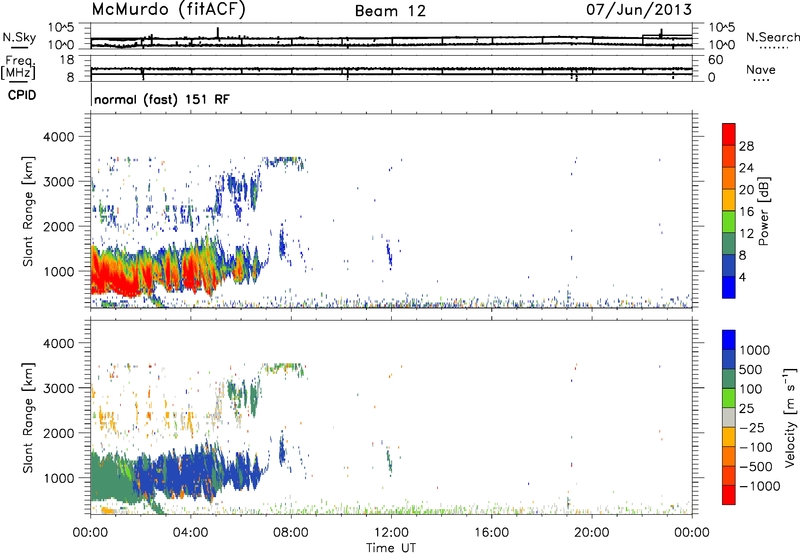Click the Beam 12 label
The width and height of the screenshot is (800, 554).
click(390, 11)
